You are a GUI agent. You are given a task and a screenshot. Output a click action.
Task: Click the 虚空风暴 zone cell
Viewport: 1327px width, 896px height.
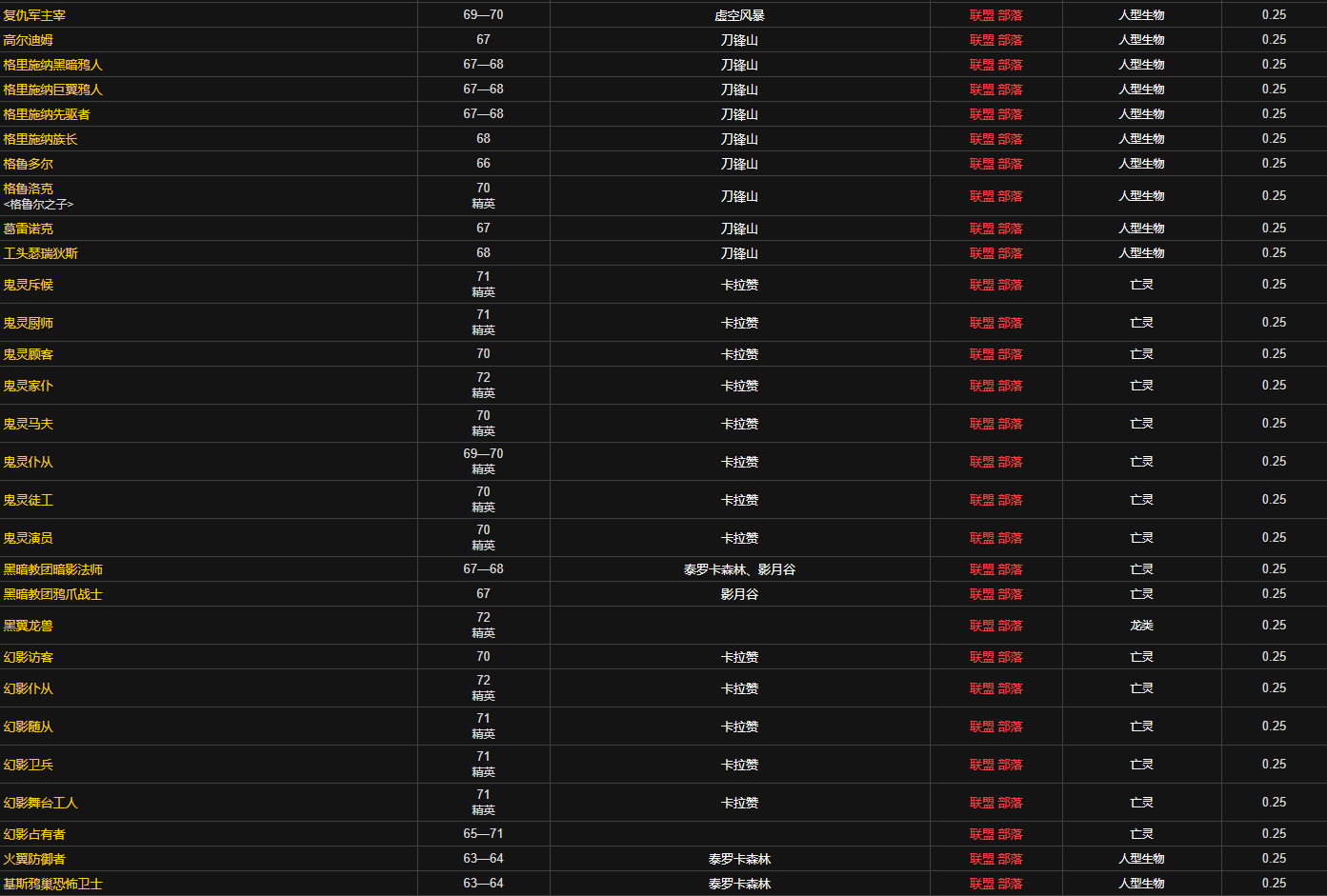739,15
